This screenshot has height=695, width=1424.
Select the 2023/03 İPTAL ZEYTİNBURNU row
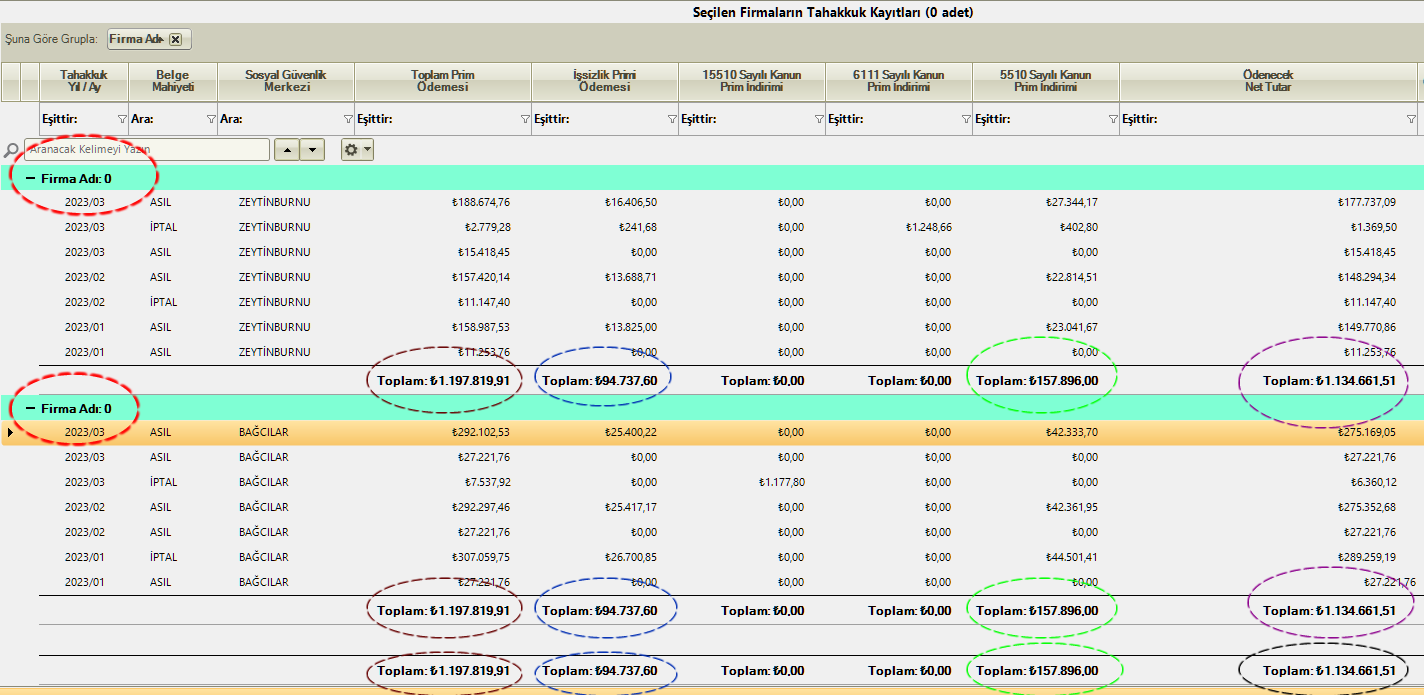(x=600, y=227)
